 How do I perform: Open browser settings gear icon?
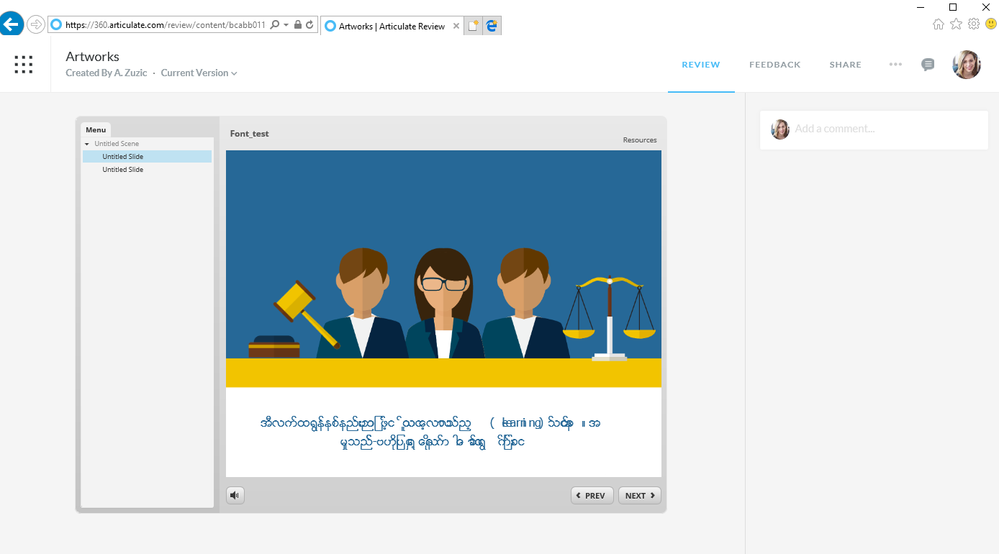pos(973,24)
